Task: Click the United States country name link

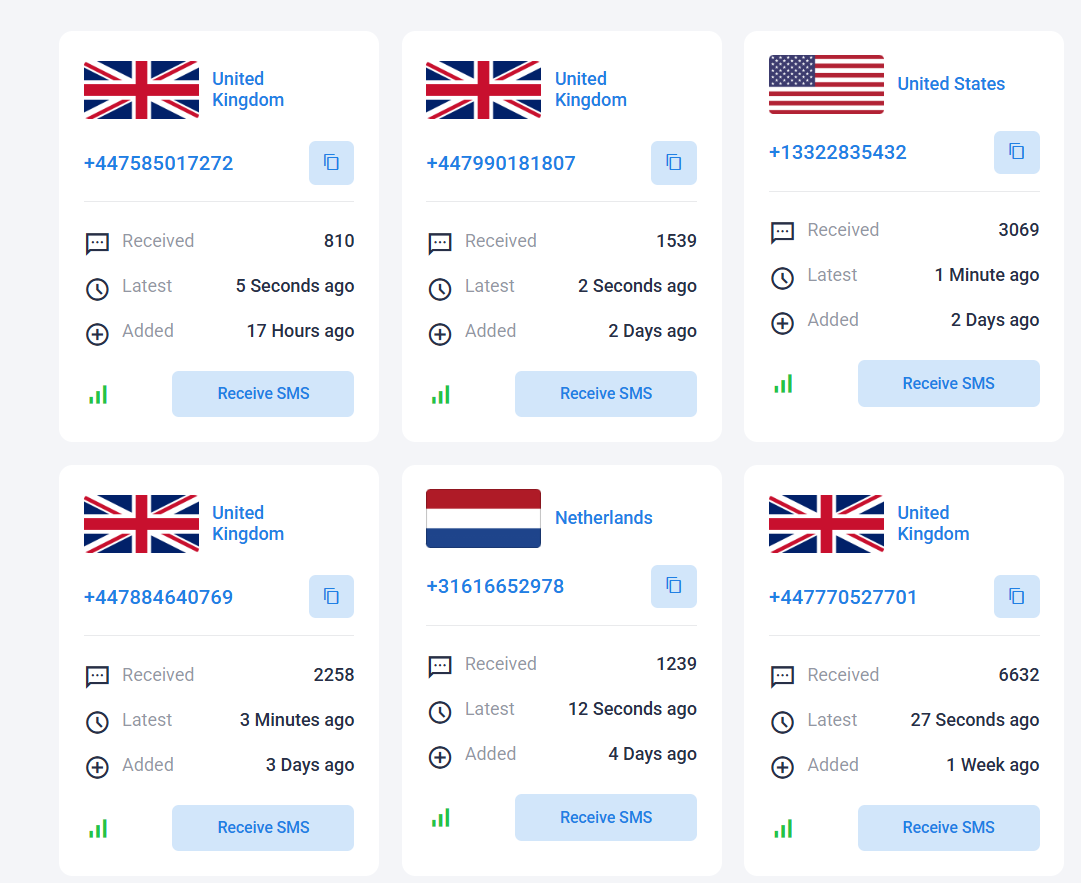Action: click(x=951, y=84)
